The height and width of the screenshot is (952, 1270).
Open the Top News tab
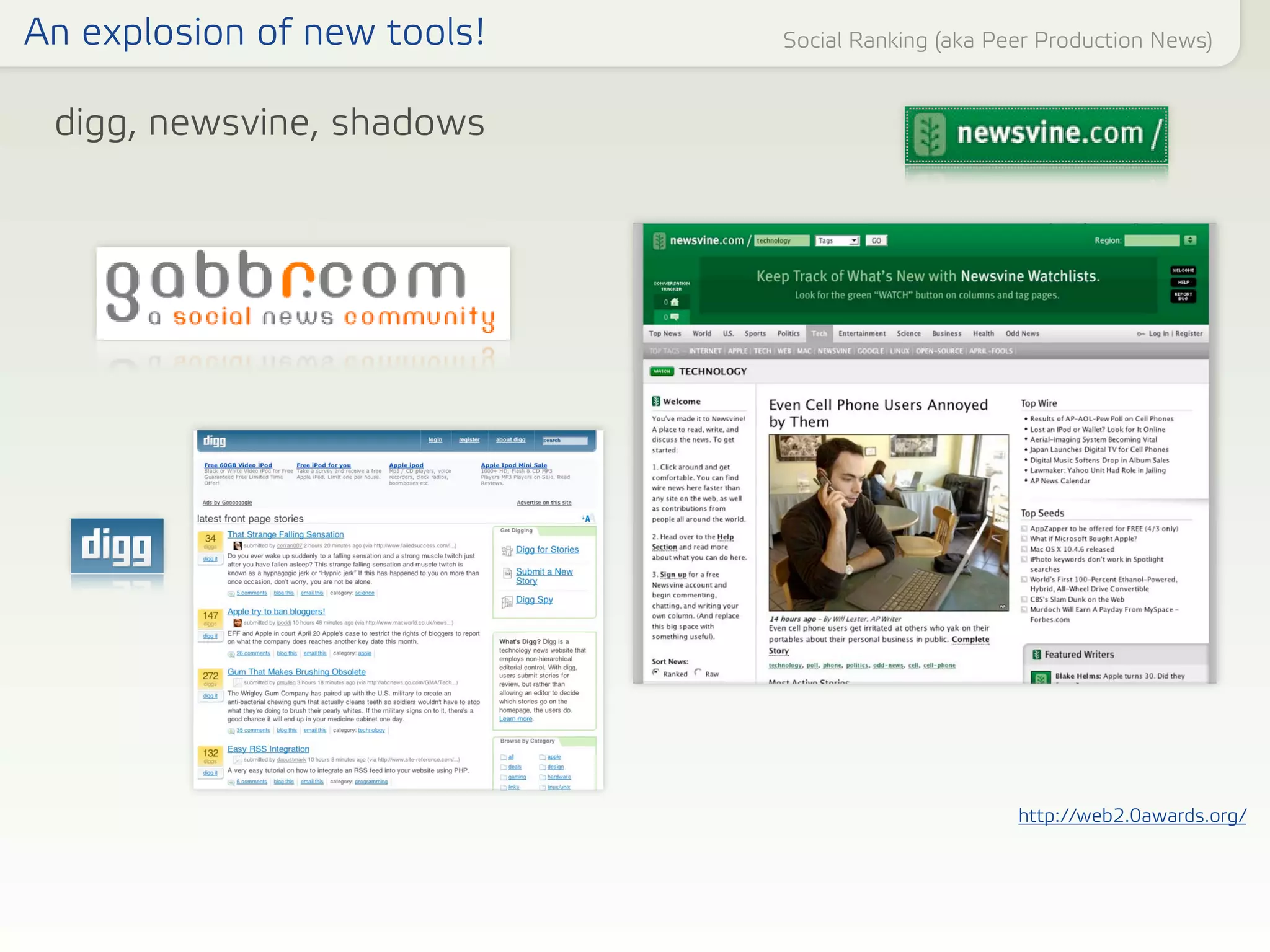tap(665, 333)
